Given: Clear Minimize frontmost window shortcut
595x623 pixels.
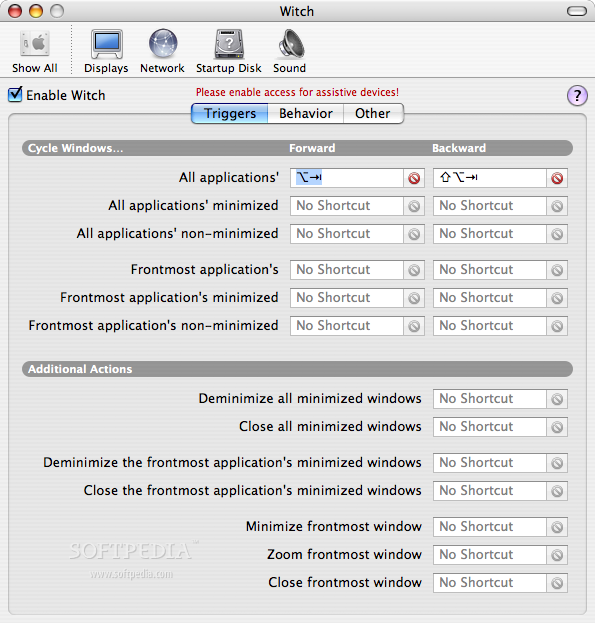Looking at the screenshot, I should 557,527.
